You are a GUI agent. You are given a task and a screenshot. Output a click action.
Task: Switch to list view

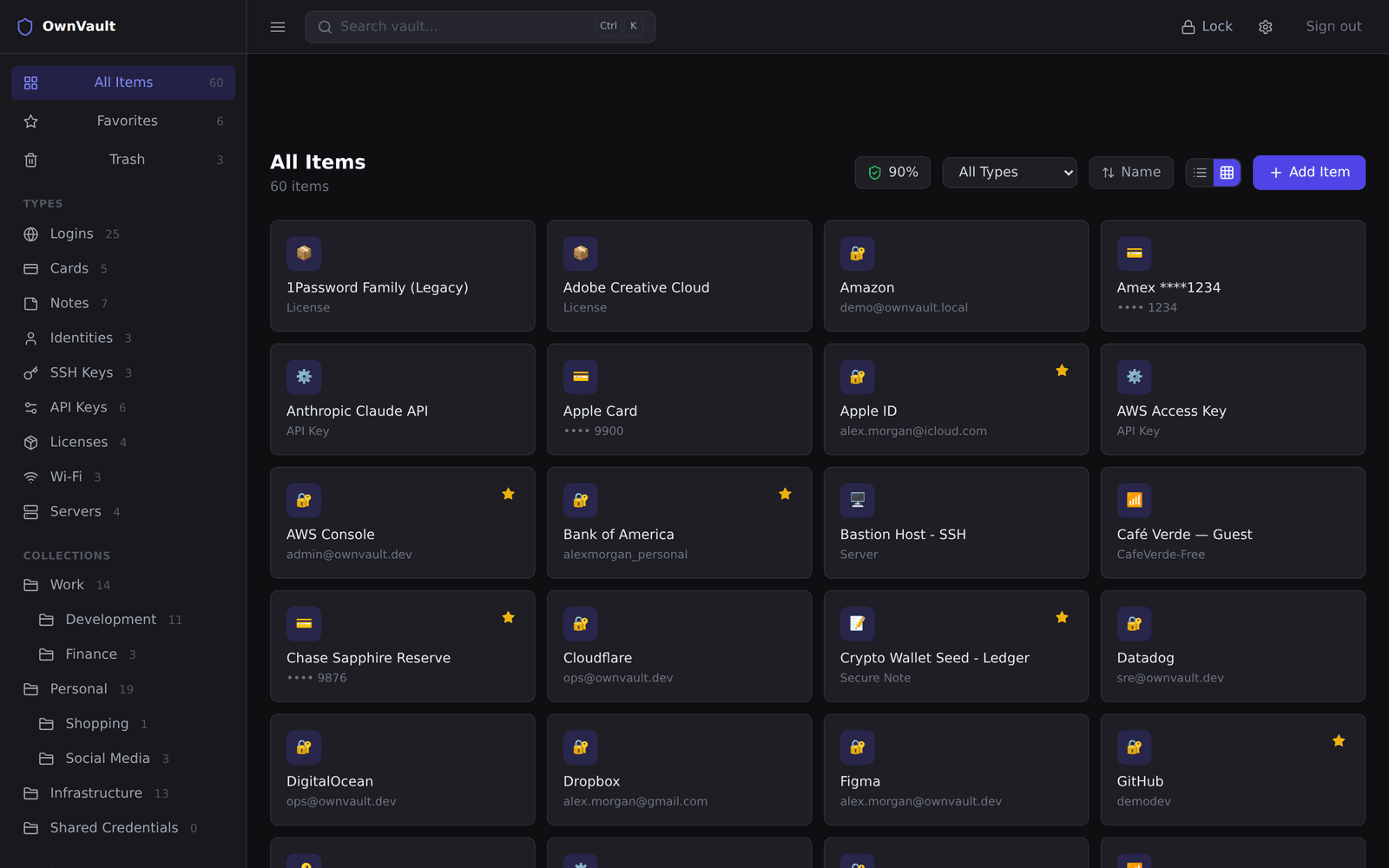(1200, 173)
